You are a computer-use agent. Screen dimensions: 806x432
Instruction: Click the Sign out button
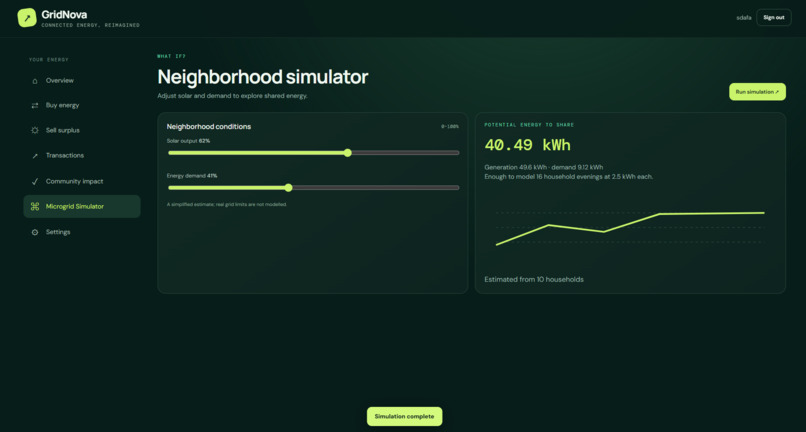click(x=774, y=17)
